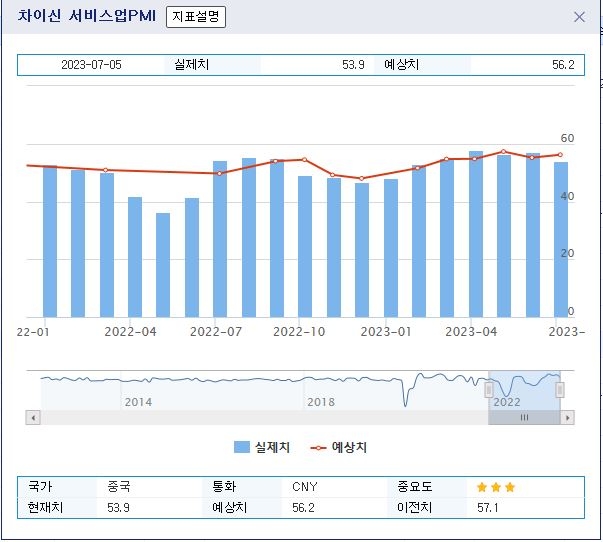Click the 2022 label in the highlighted range
603x542 pixels.
[x=506, y=402]
